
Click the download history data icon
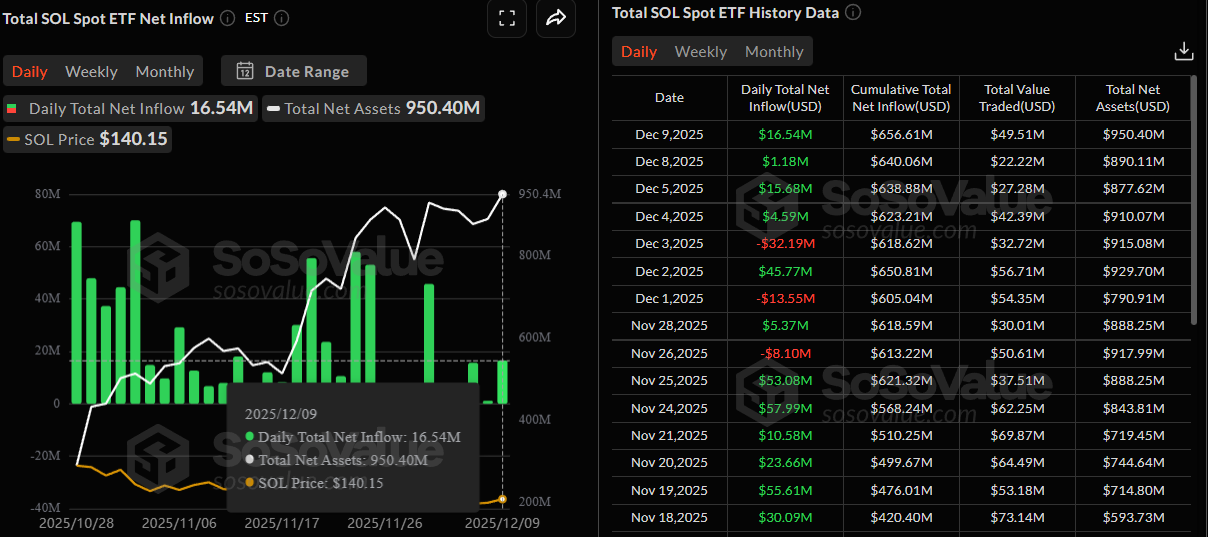pyautogui.click(x=1183, y=51)
